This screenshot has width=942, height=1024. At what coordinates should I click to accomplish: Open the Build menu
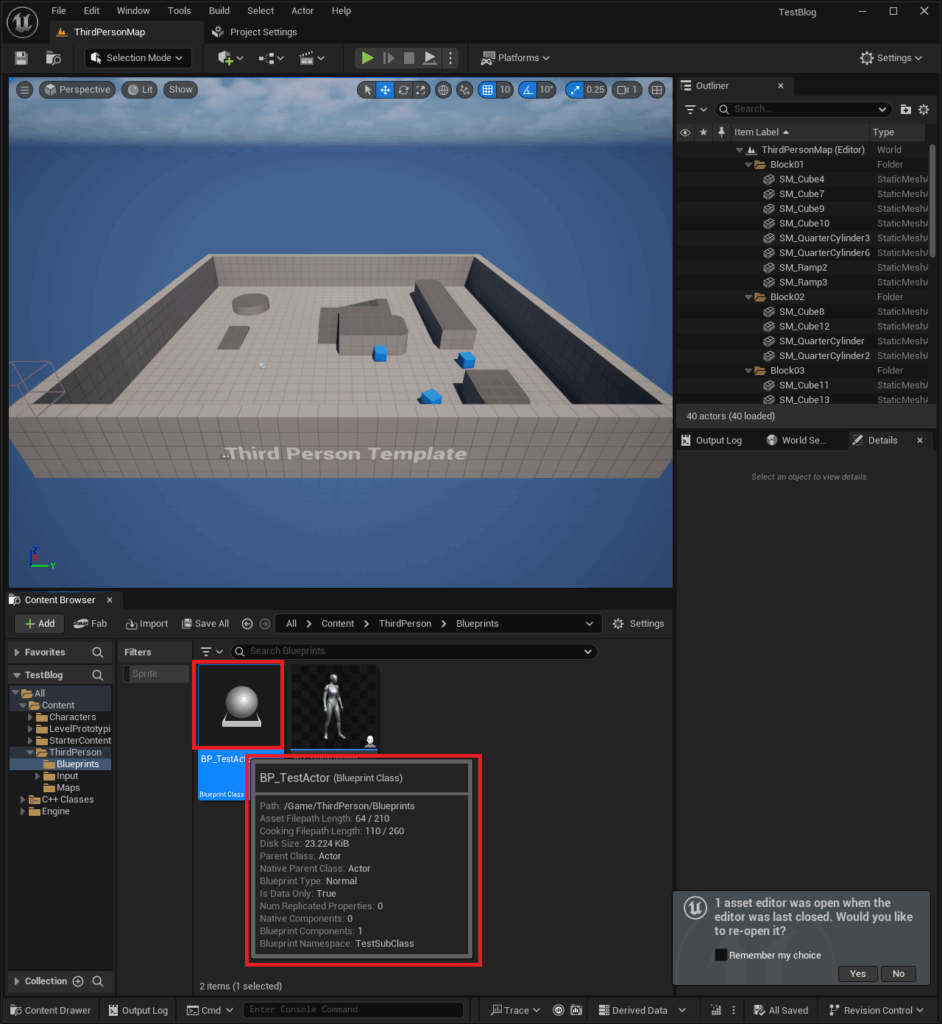tap(219, 11)
